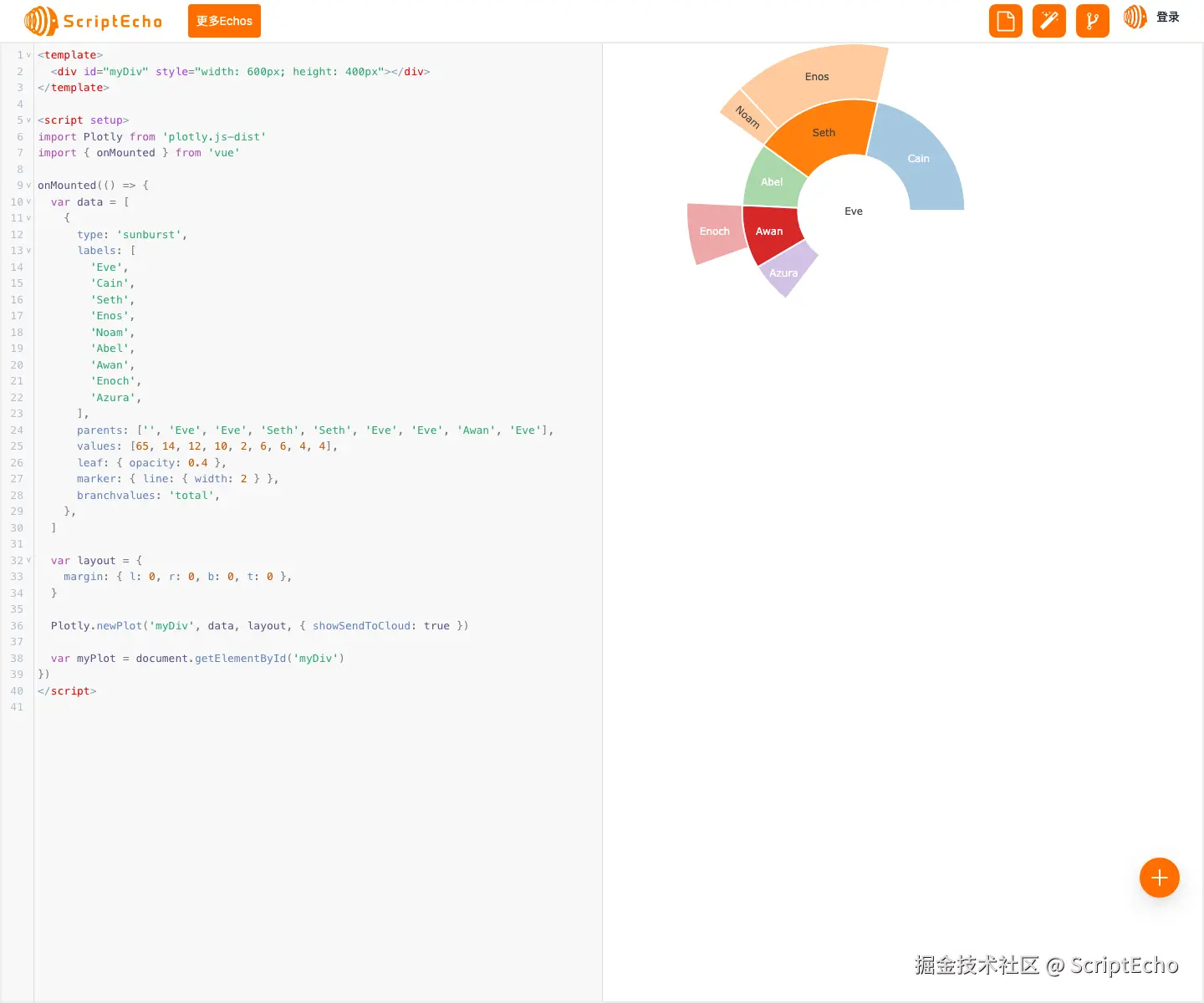
Task: Click the 'Abel' label string on line 19
Action: pos(110,349)
